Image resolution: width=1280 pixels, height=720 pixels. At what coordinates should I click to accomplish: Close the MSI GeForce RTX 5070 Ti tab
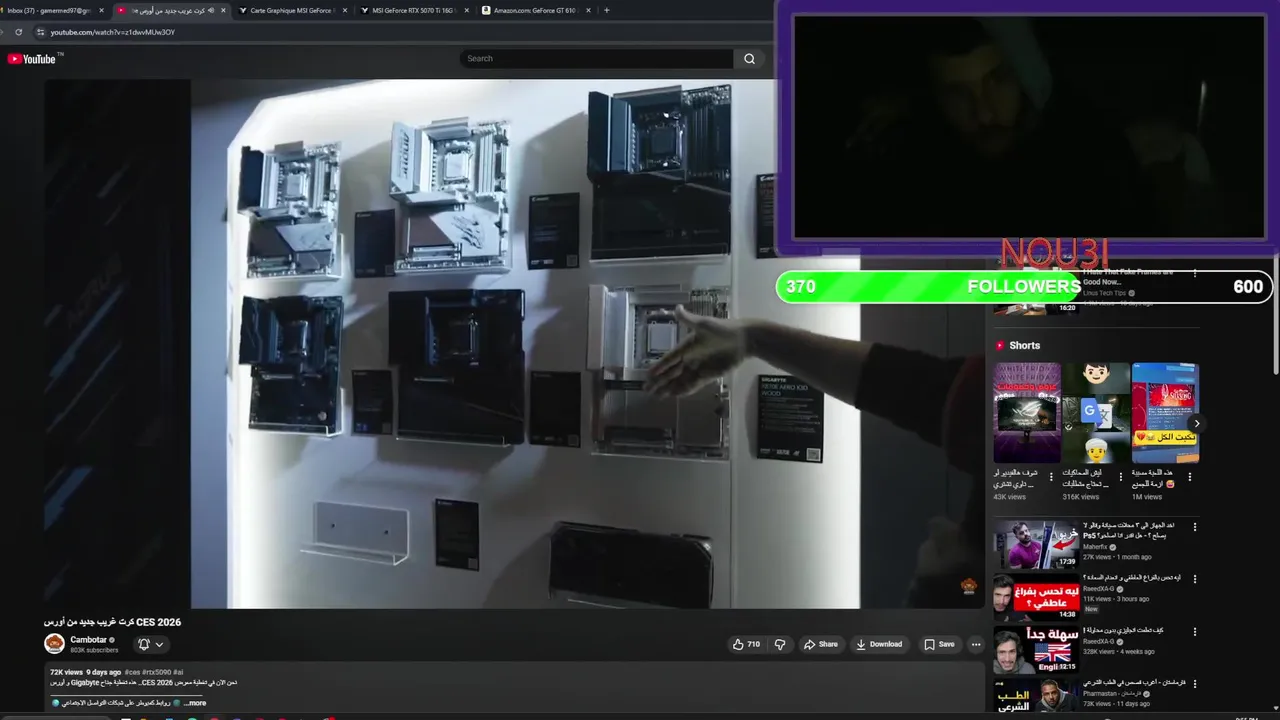467,10
